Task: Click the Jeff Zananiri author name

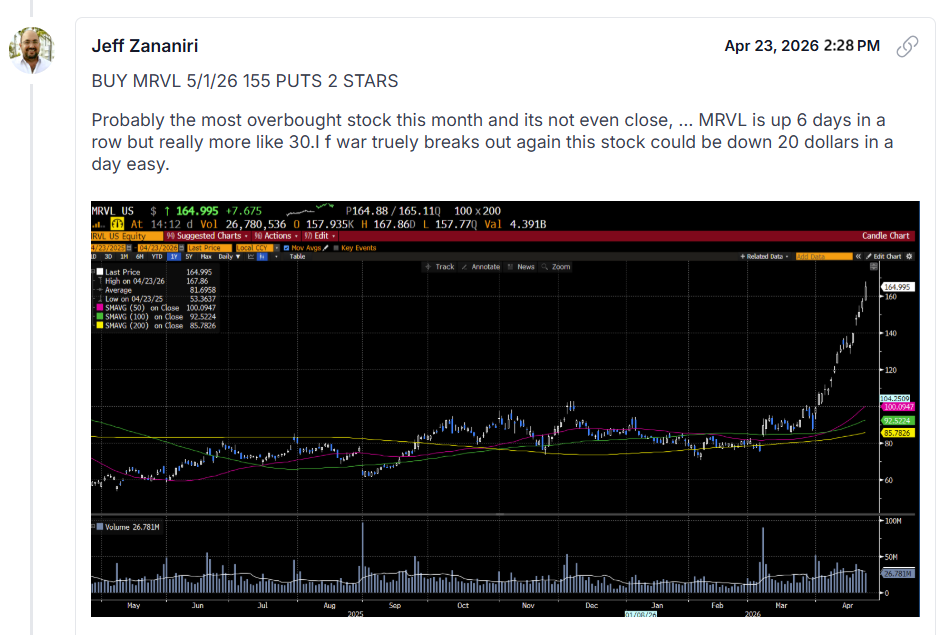Action: coord(145,46)
